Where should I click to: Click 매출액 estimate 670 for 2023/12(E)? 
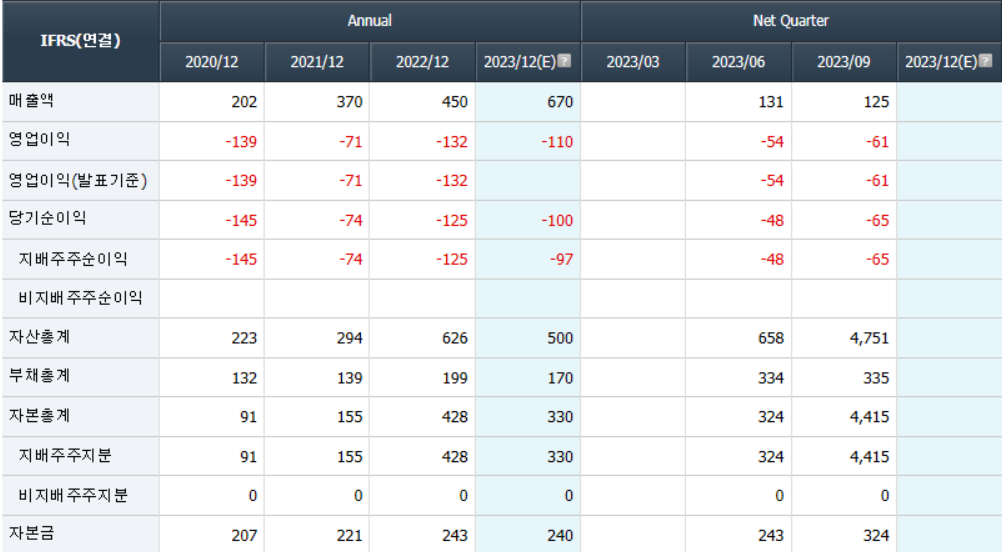(560, 102)
